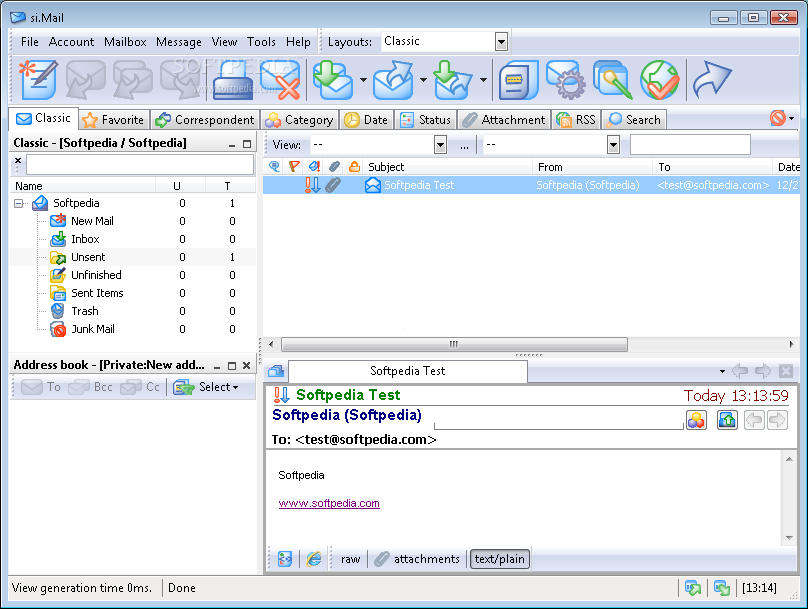Click the globe with checkmark icon
808x609 pixels.
(x=660, y=80)
